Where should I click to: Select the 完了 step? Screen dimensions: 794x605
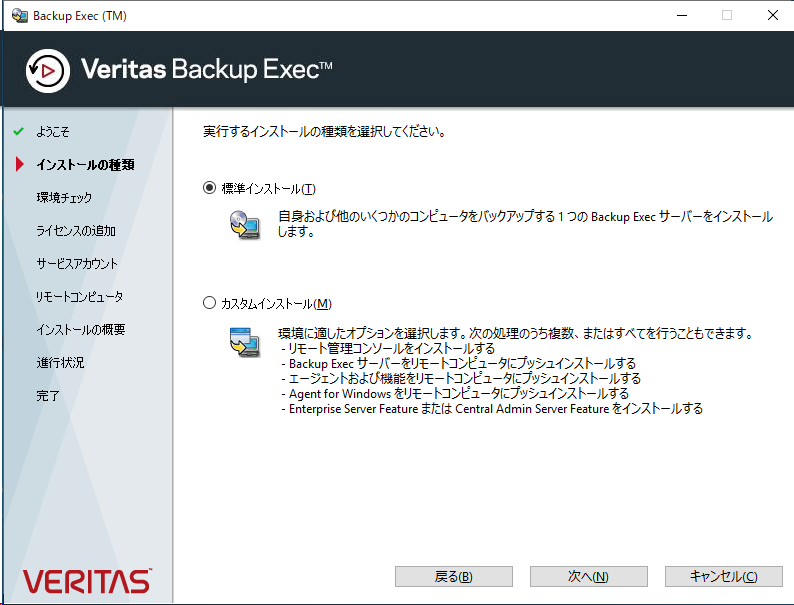click(48, 395)
